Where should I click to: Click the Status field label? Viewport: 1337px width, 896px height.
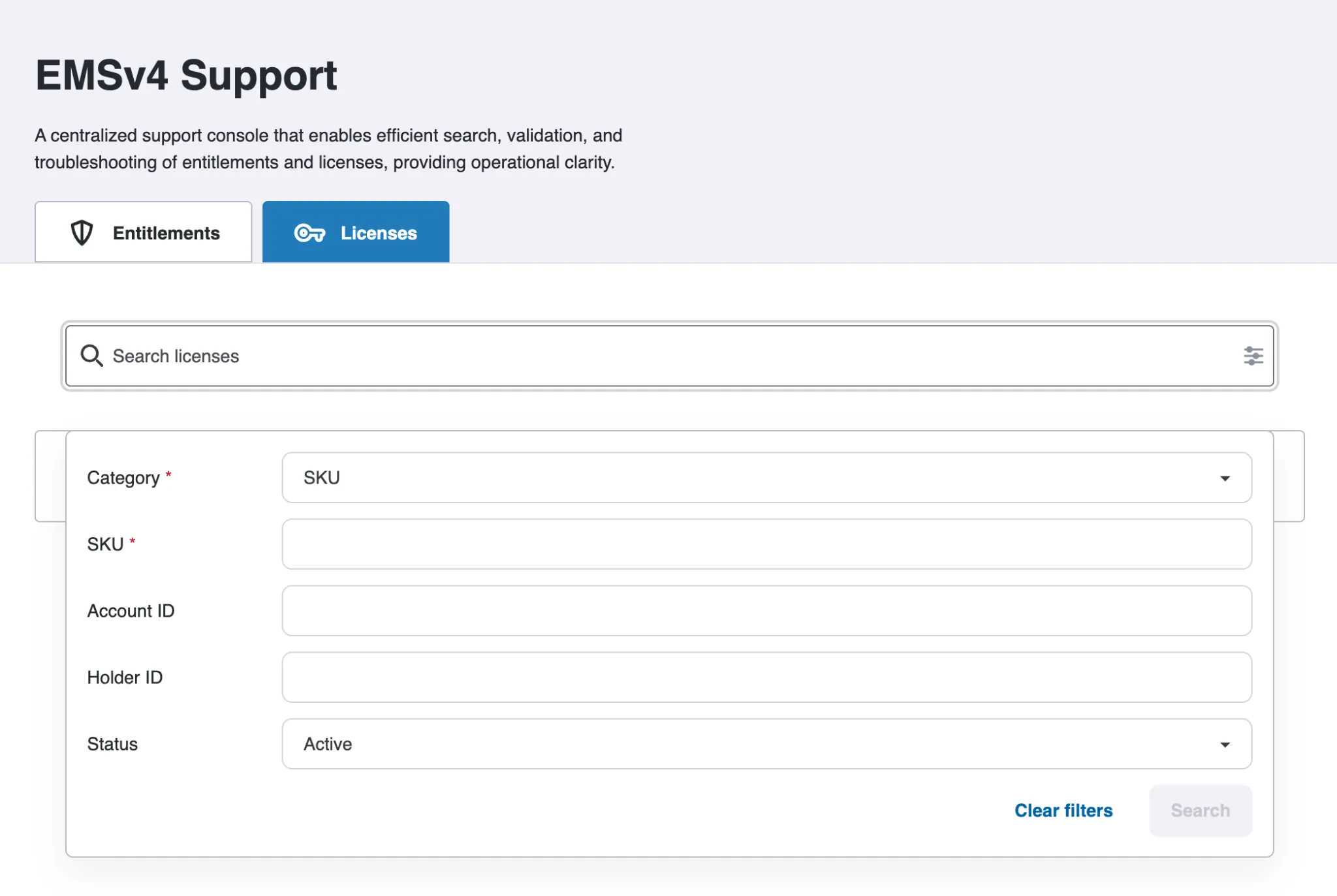(112, 744)
